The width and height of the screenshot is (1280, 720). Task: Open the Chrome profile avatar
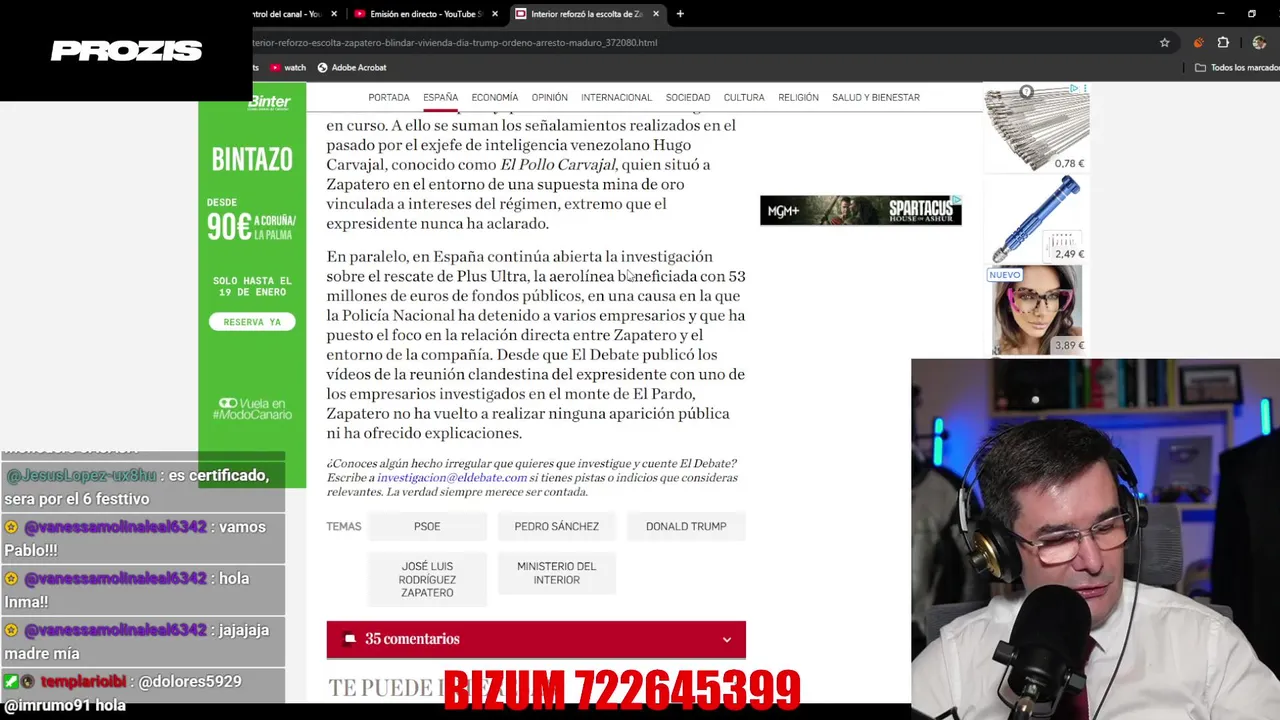[x=1259, y=43]
